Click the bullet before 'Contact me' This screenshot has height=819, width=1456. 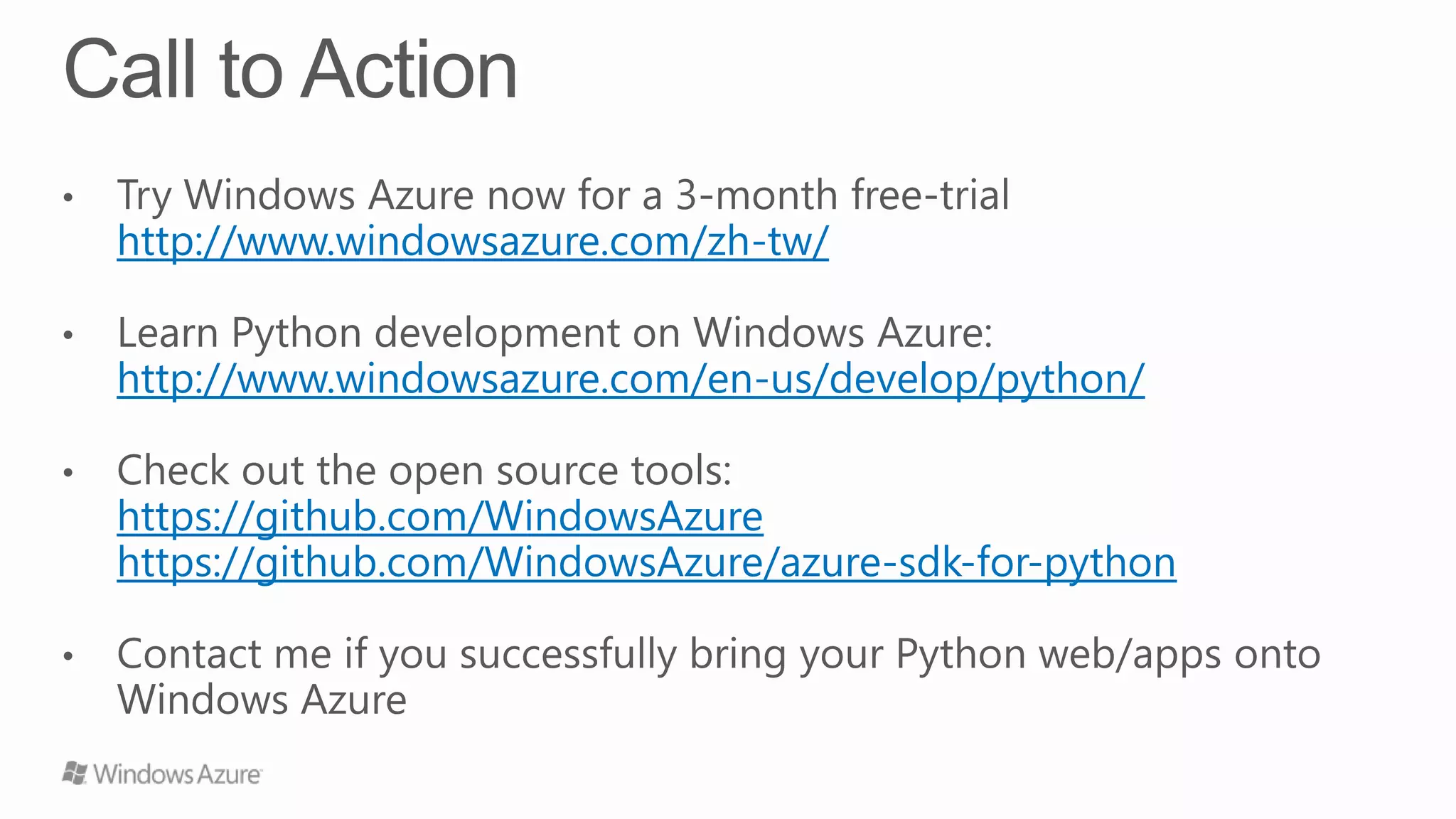[x=68, y=655]
